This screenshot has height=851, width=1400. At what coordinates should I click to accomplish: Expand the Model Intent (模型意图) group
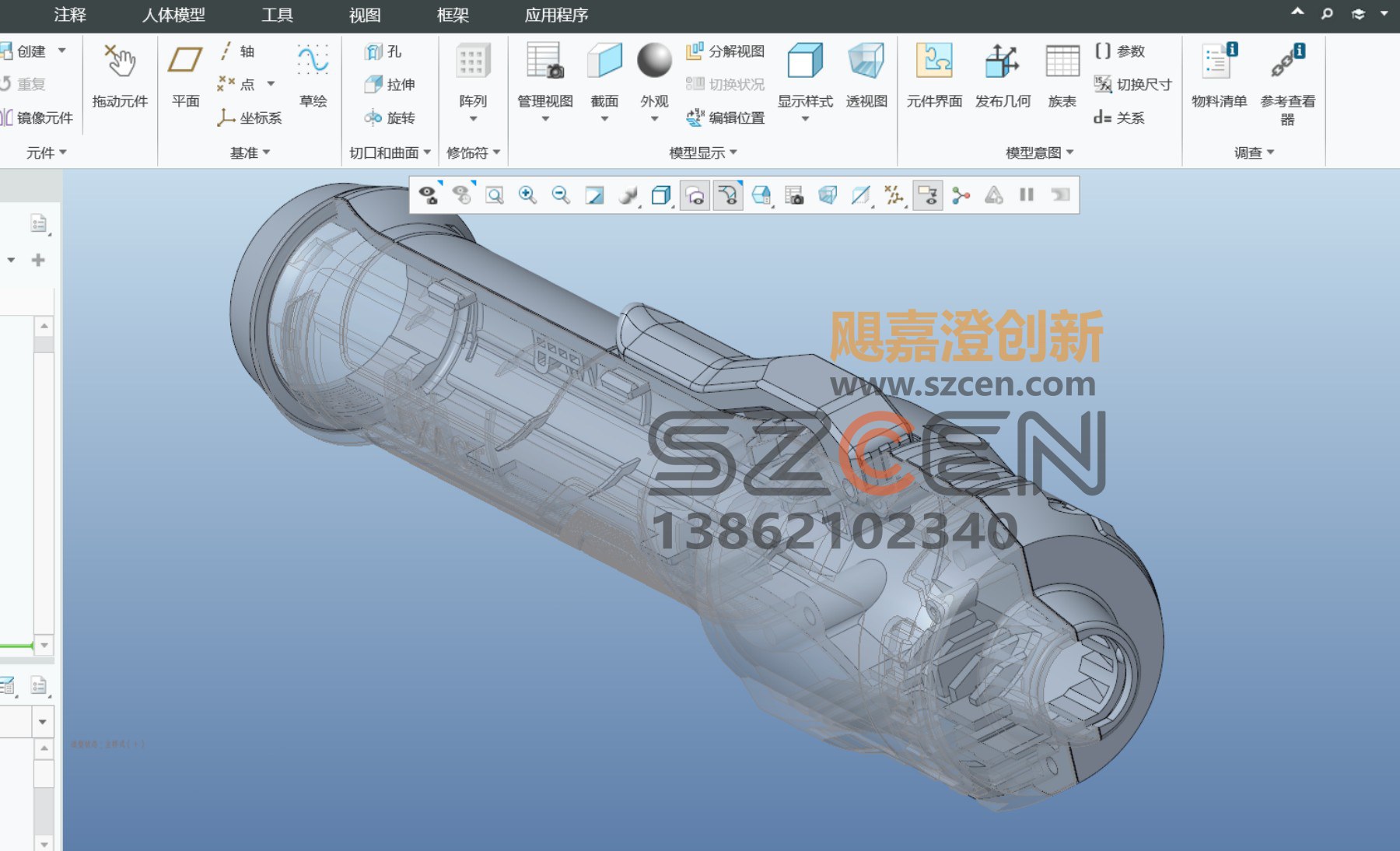click(1039, 153)
